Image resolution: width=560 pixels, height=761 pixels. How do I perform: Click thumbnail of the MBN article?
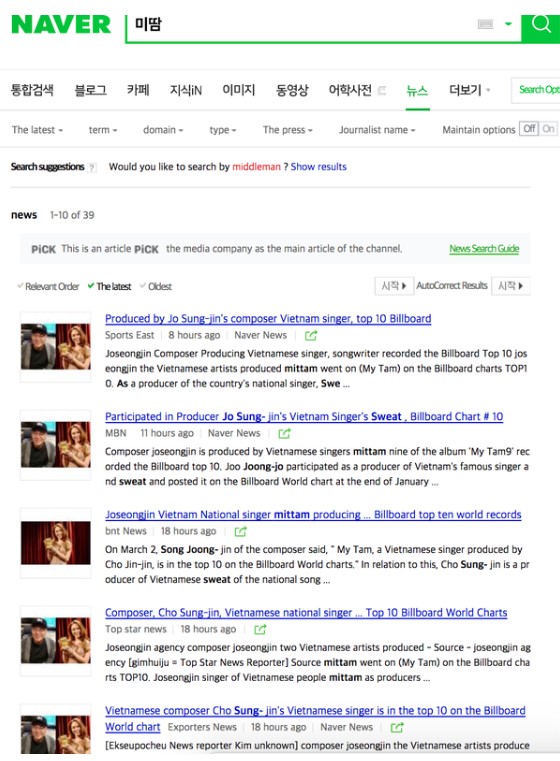point(55,445)
